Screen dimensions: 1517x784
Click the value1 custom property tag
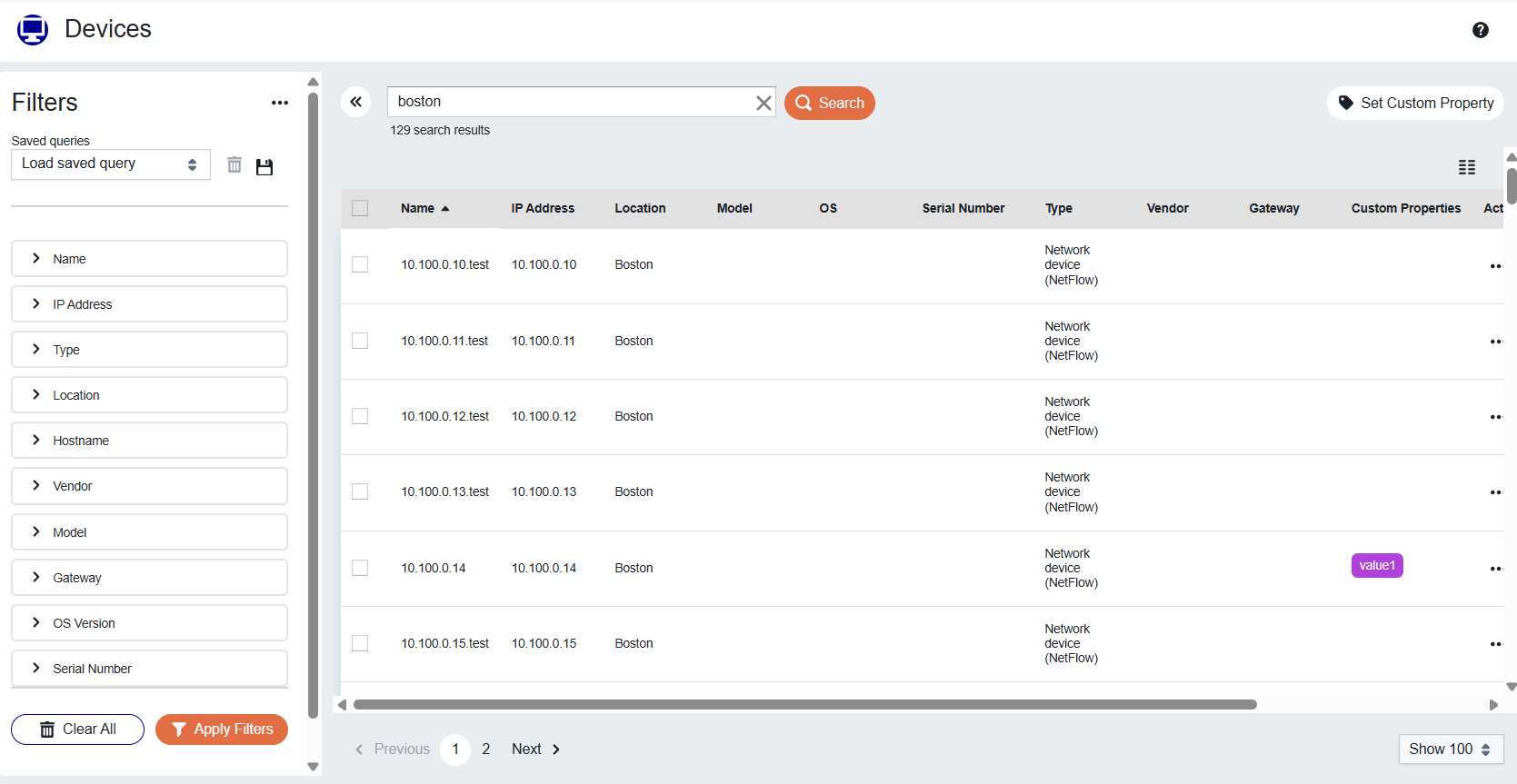pyautogui.click(x=1376, y=566)
